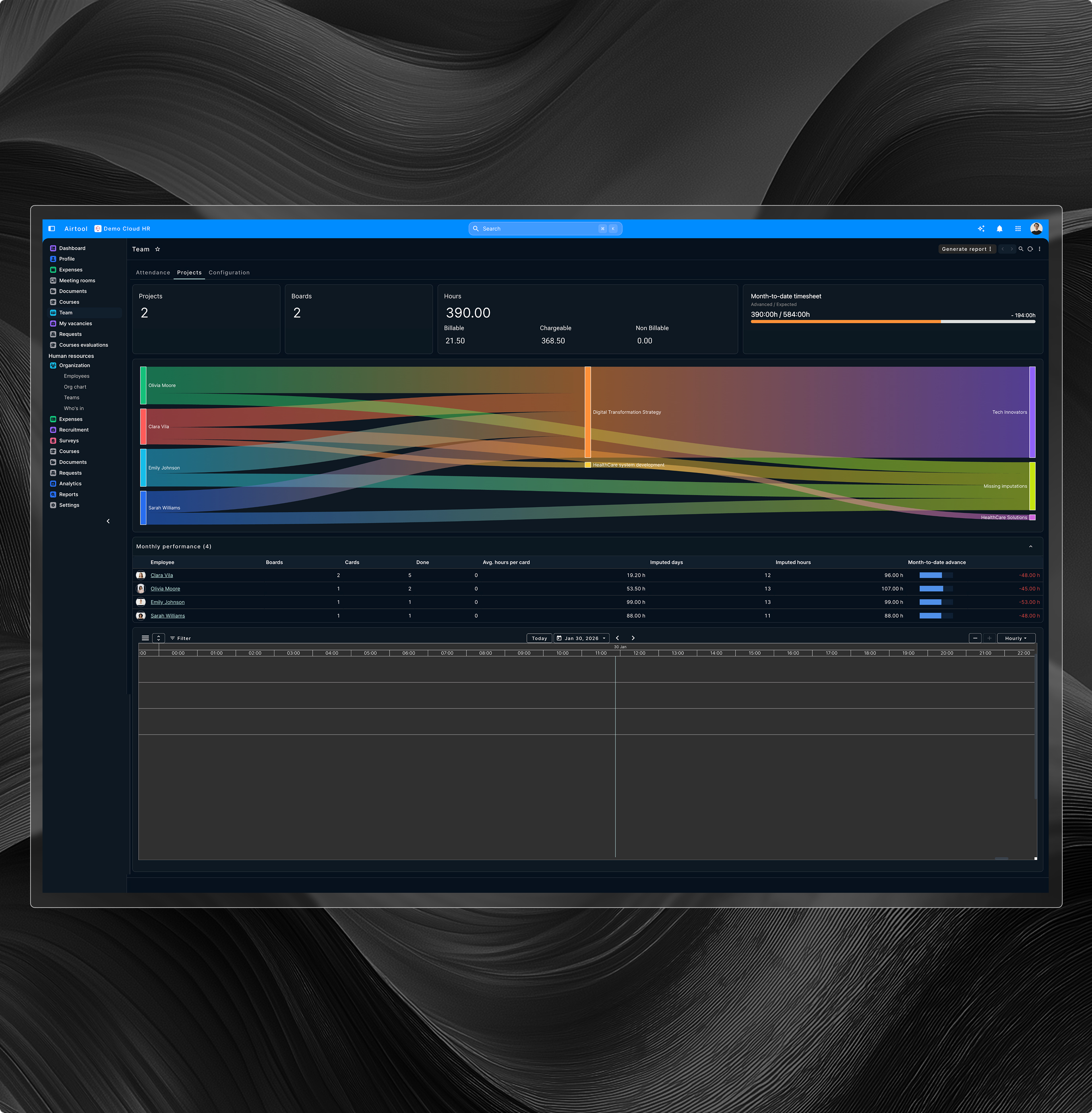
Task: Open the Hourly view dropdown
Action: [1016, 638]
